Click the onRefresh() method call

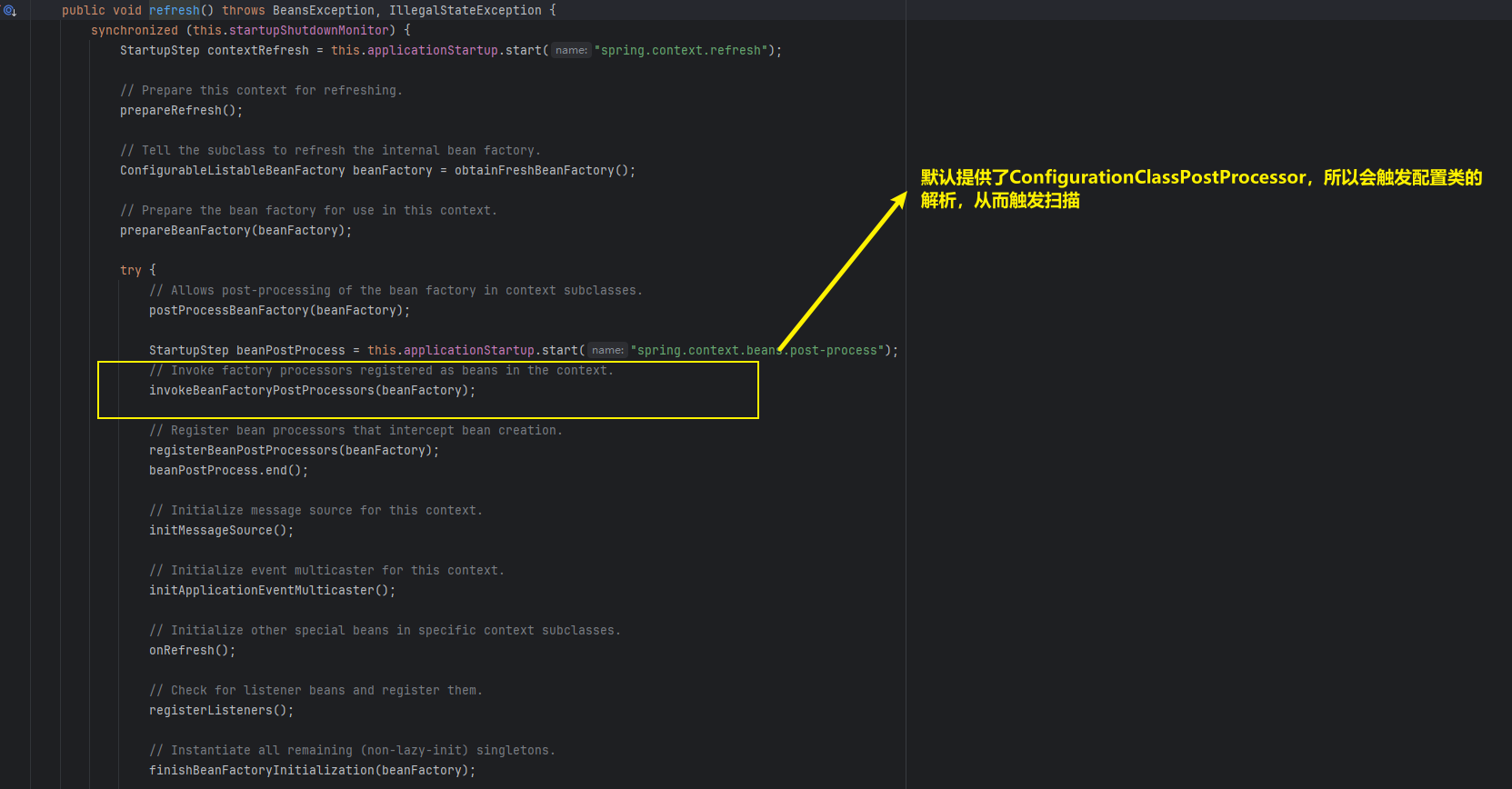193,651
